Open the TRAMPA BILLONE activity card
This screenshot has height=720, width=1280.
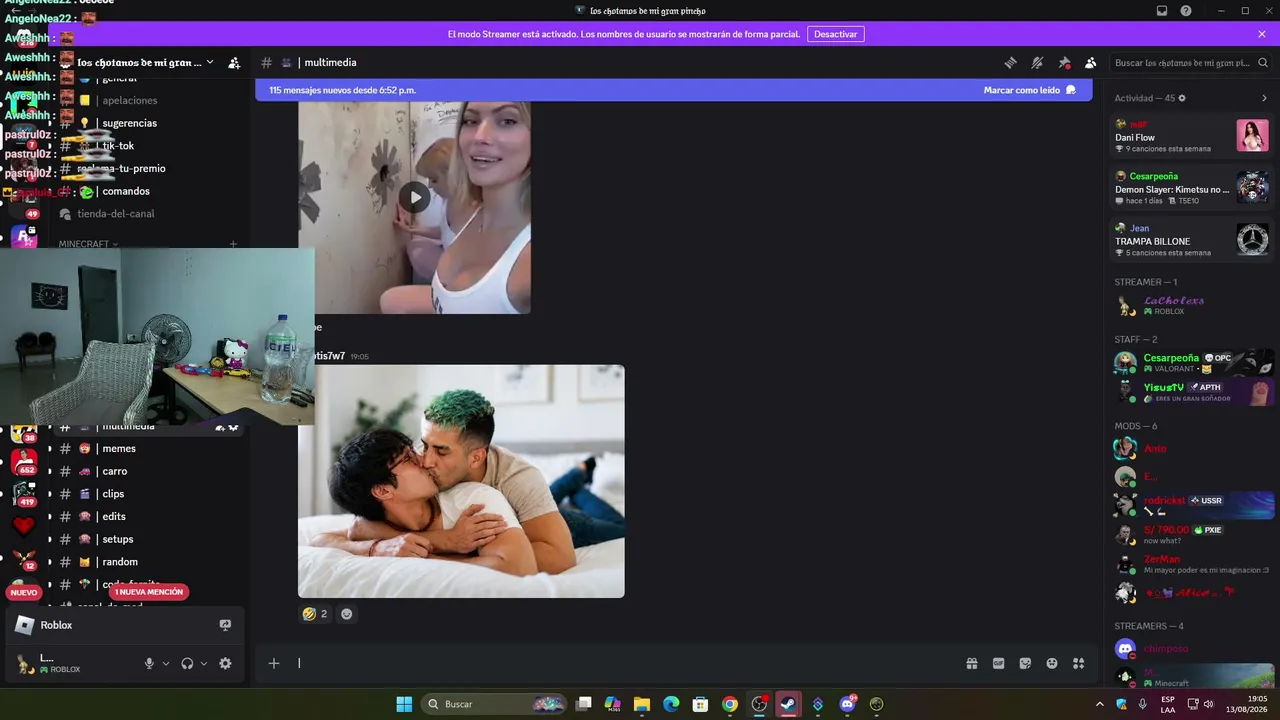pyautogui.click(x=1191, y=239)
